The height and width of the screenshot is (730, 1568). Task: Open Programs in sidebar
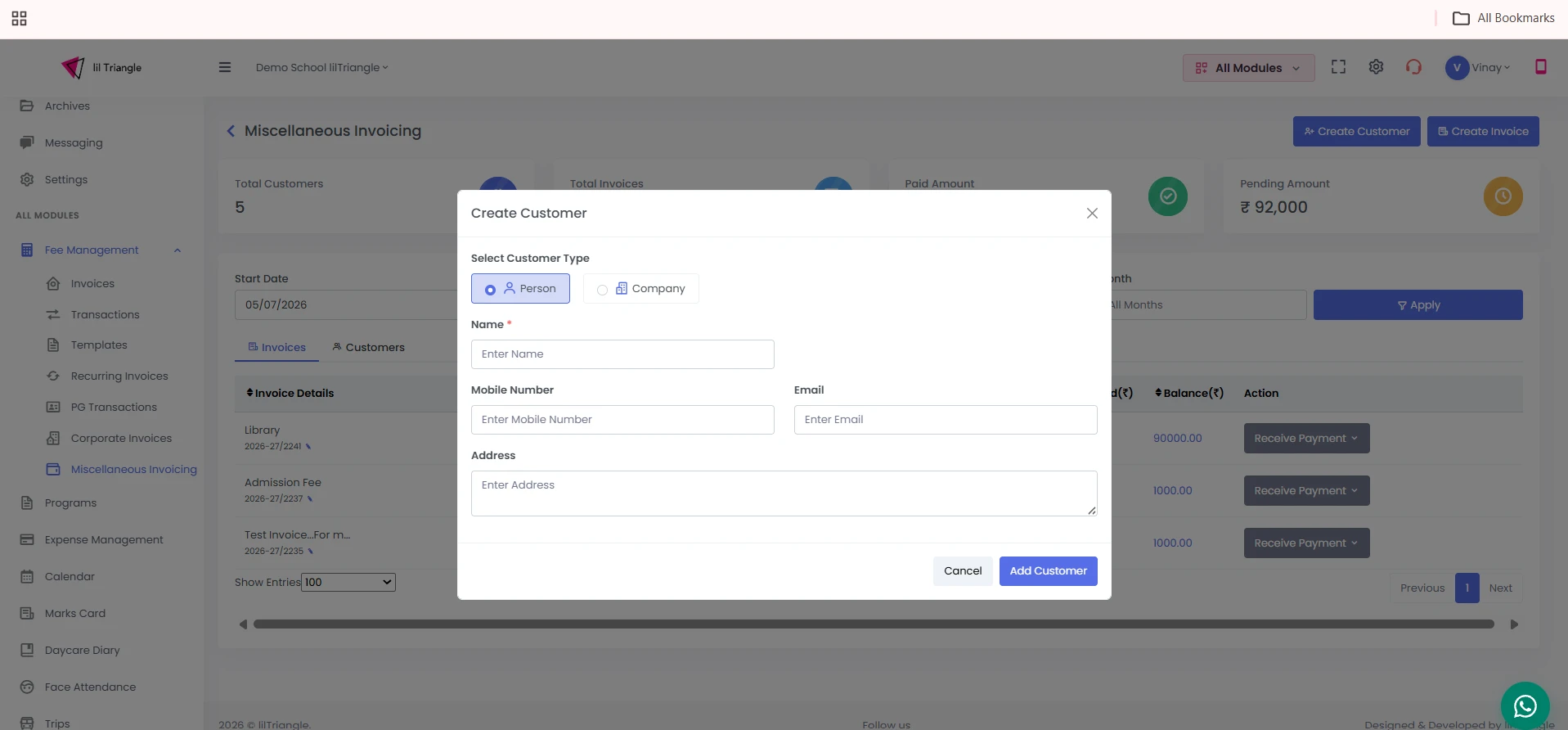(x=70, y=502)
